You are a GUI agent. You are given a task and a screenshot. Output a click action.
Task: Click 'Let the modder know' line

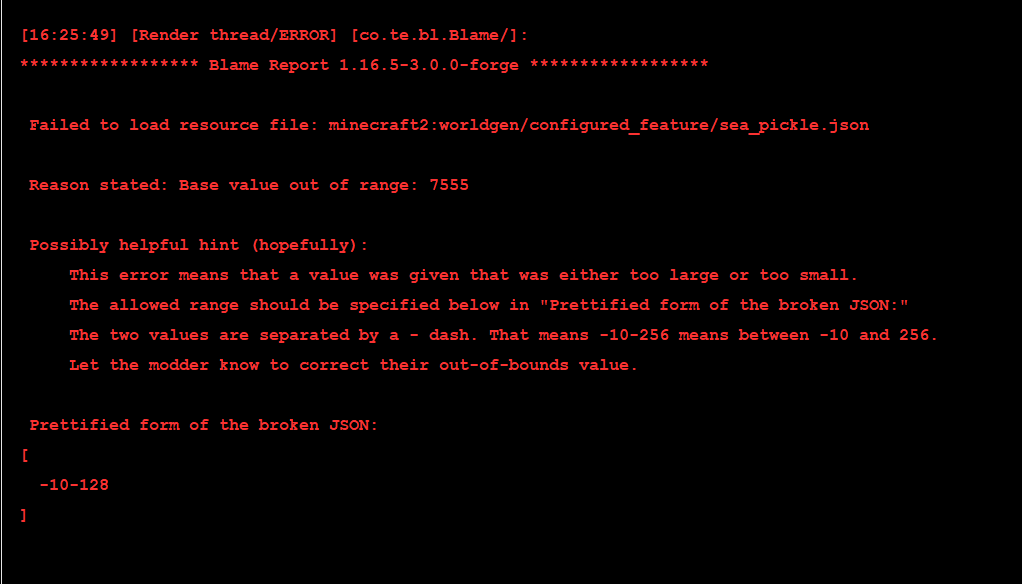[353, 365]
